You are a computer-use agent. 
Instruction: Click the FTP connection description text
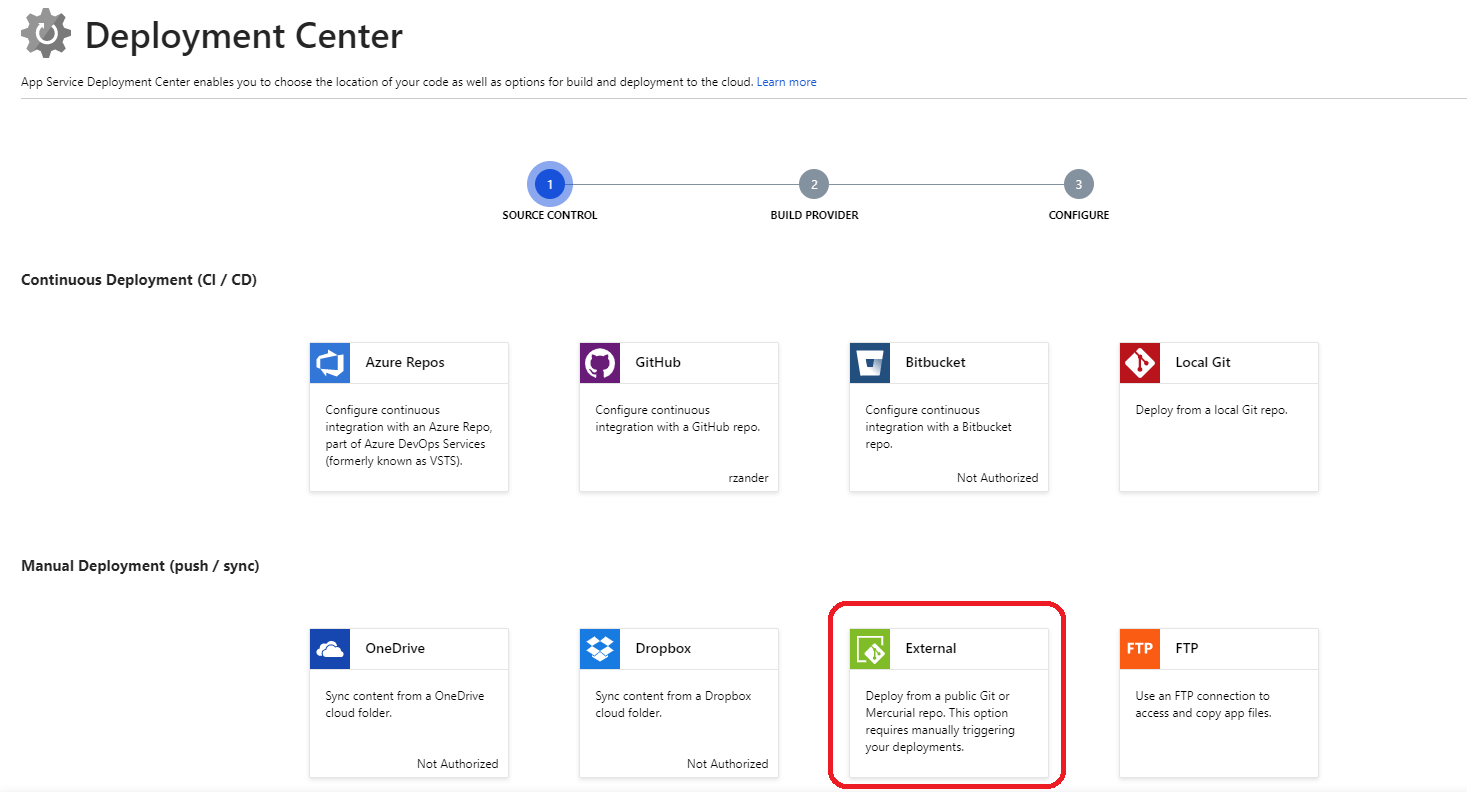[x=1203, y=705]
